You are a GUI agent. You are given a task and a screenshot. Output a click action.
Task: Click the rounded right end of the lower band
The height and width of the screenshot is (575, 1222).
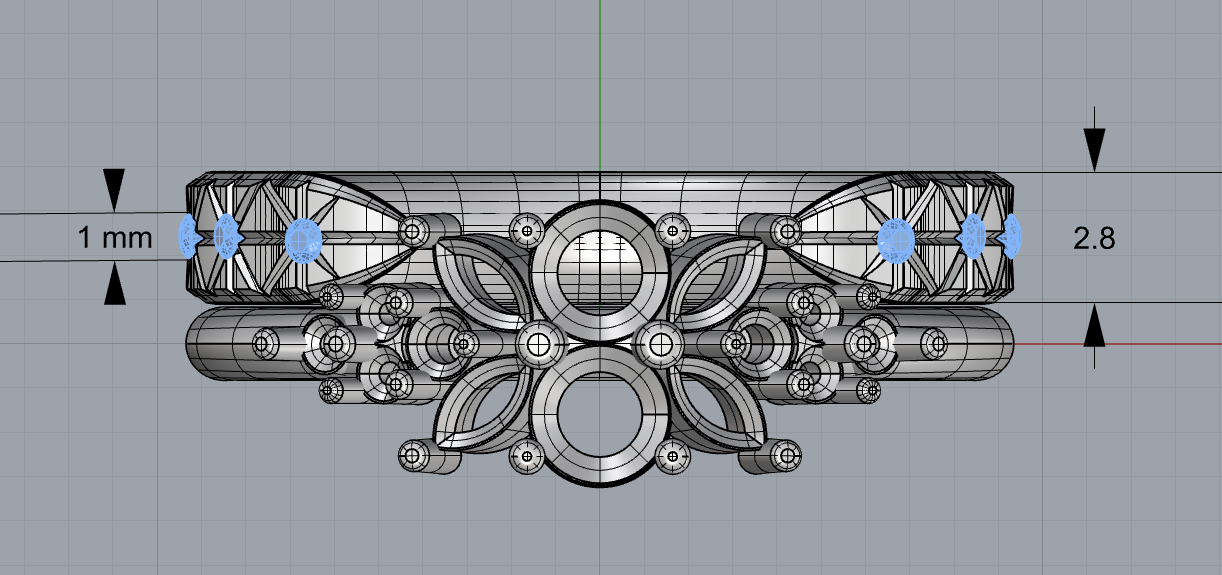(998, 344)
